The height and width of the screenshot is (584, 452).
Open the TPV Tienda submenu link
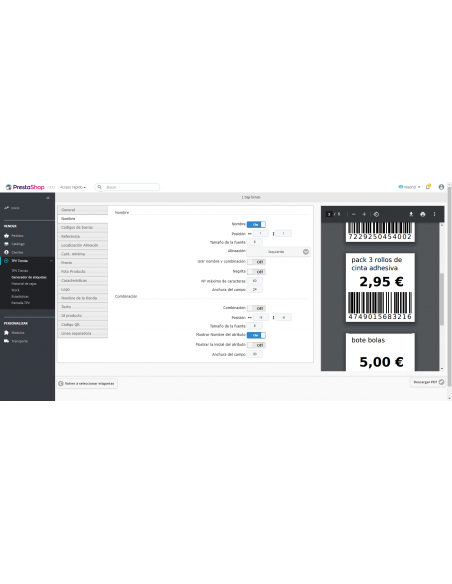tap(19, 271)
